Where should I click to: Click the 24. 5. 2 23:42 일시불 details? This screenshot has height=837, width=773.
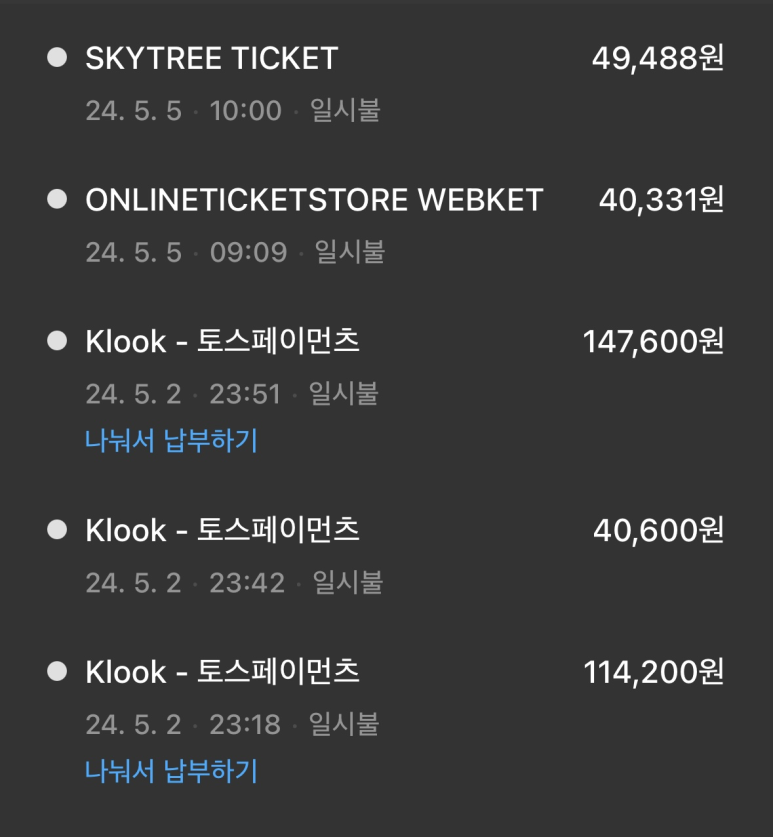pyautogui.click(x=234, y=582)
